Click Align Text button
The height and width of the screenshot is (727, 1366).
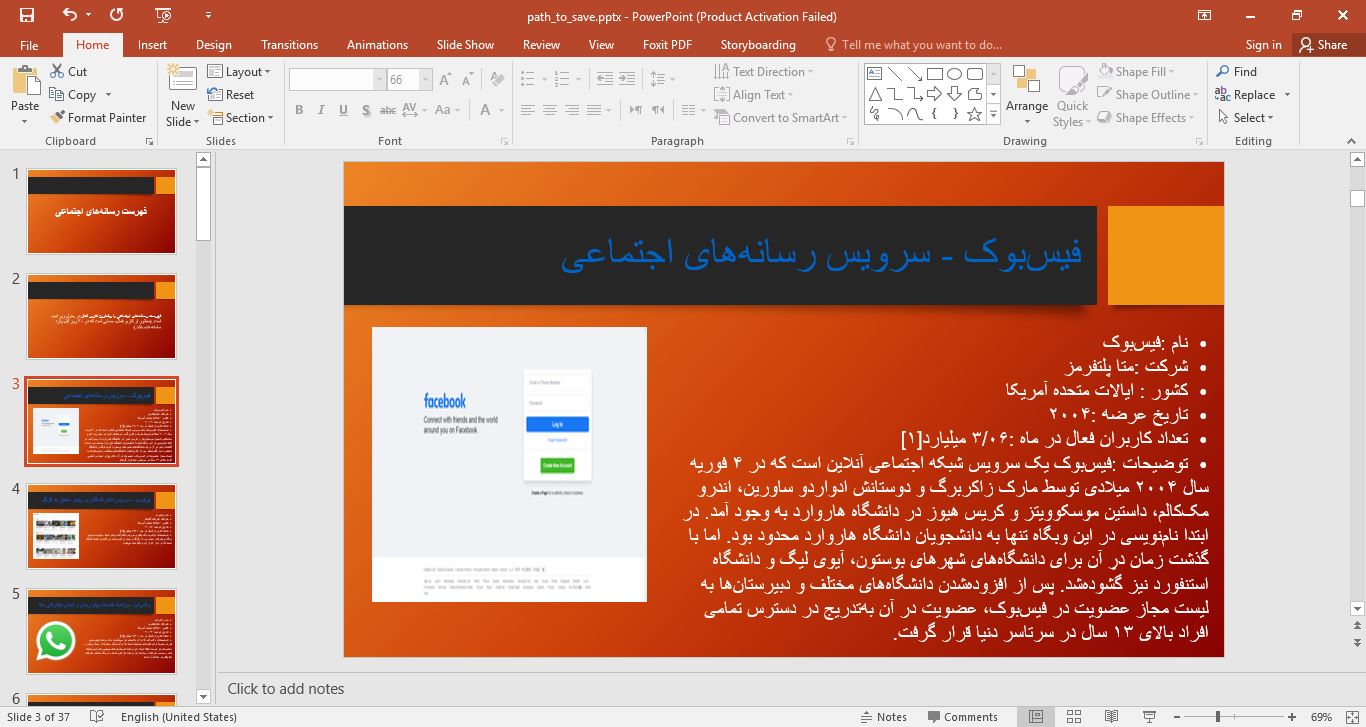[754, 95]
